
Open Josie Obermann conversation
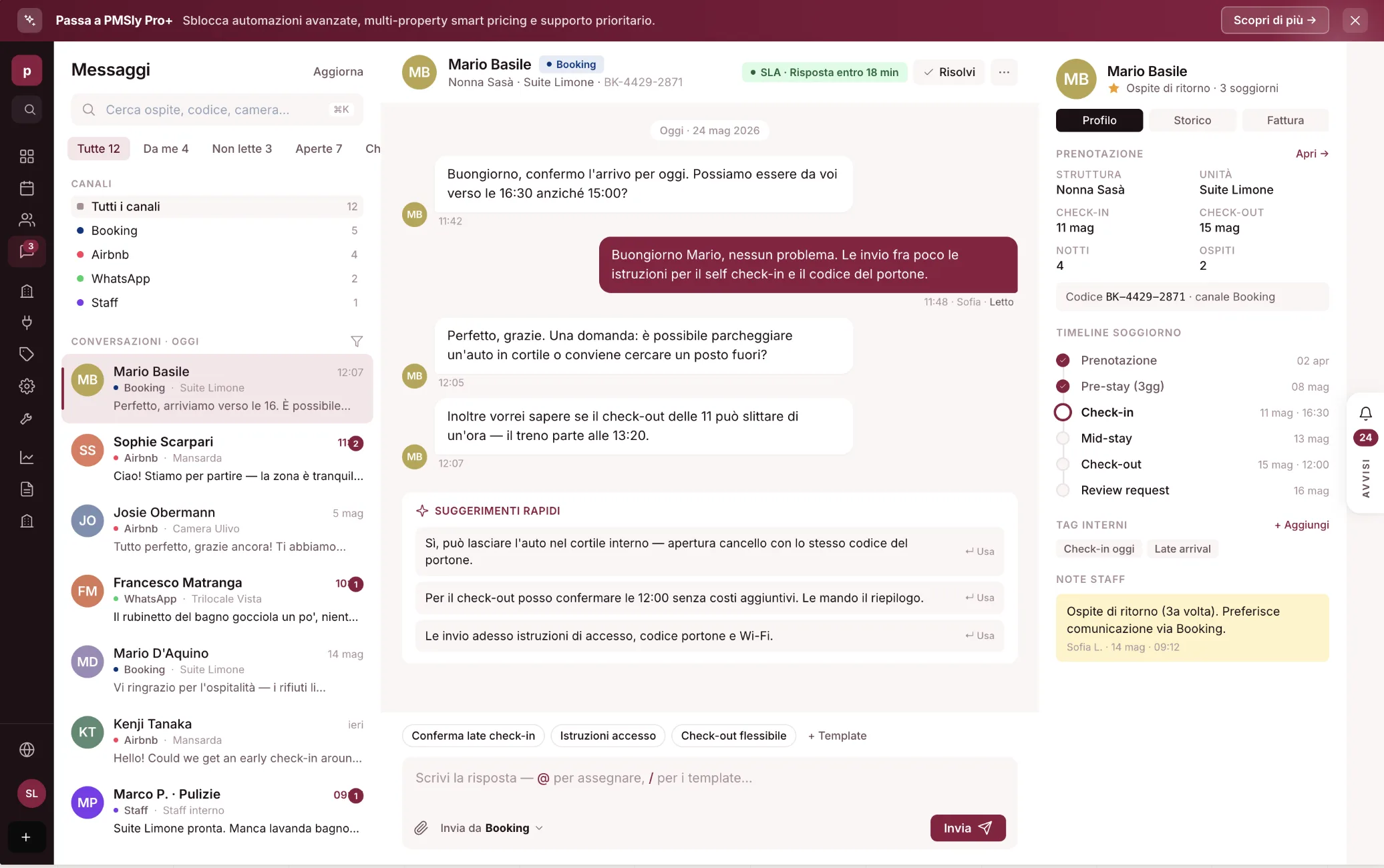217,529
